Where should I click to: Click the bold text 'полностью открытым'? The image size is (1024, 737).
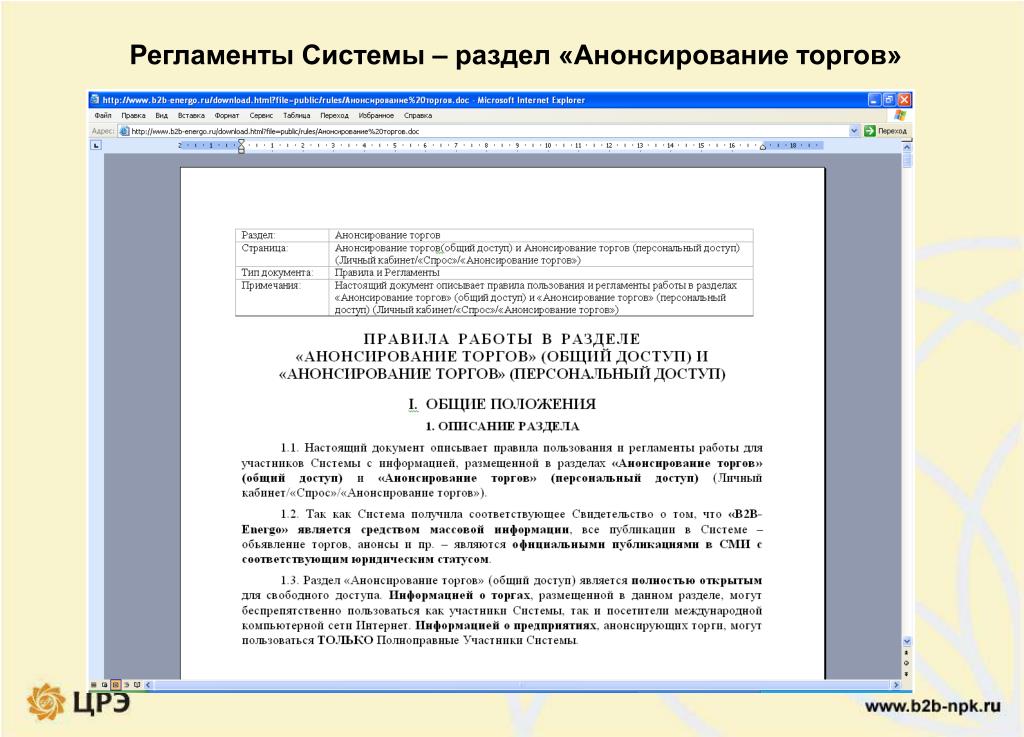point(697,580)
